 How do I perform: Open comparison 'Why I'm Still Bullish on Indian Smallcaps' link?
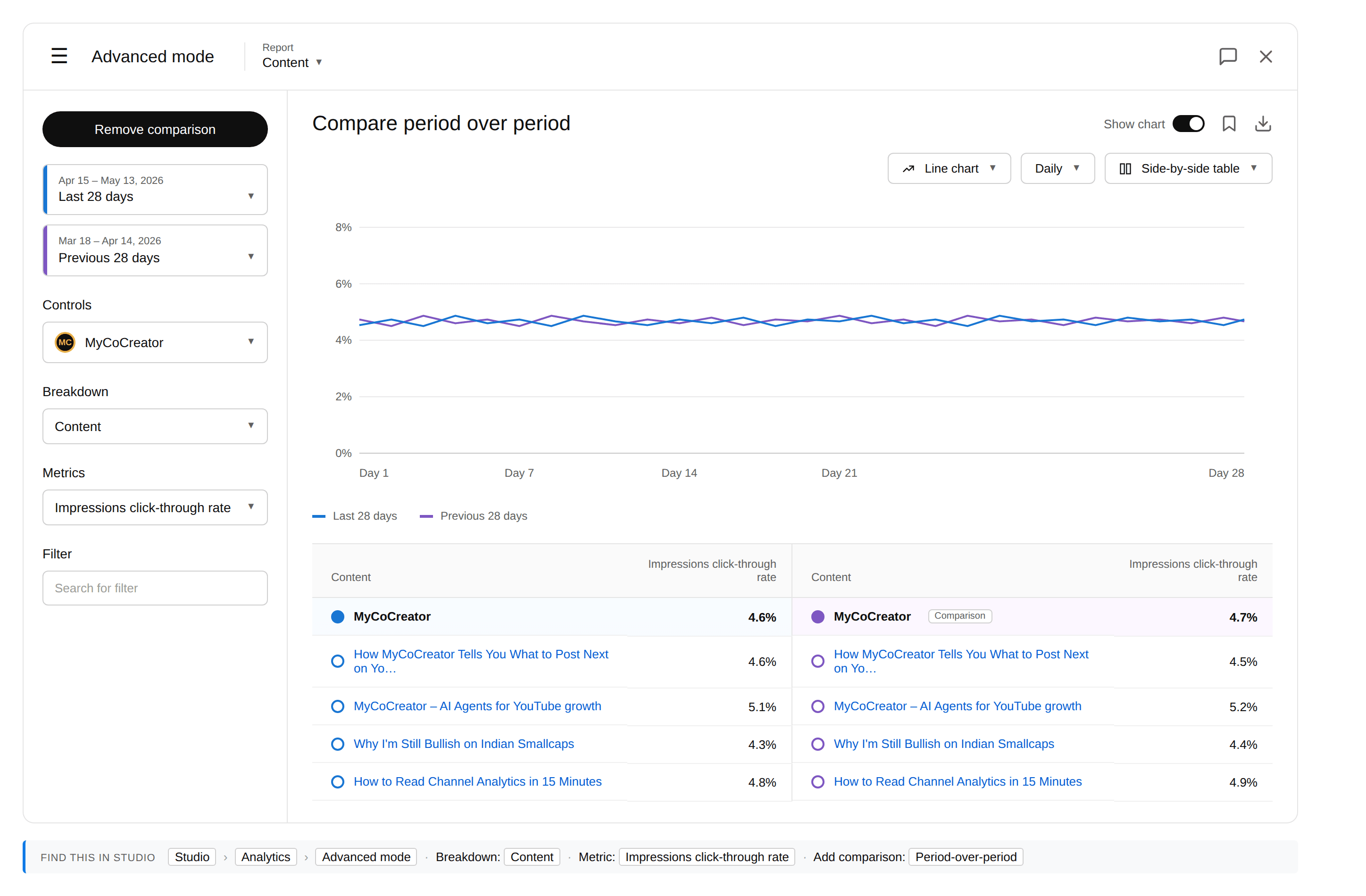click(x=943, y=744)
